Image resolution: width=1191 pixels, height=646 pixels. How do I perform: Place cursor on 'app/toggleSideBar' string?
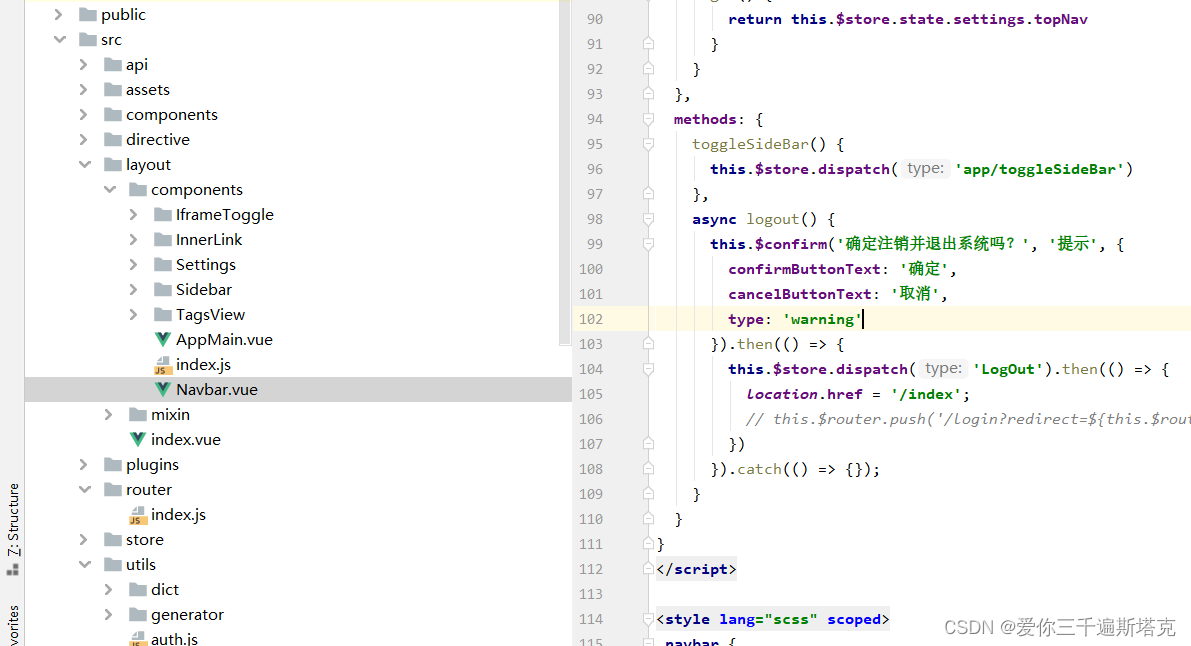[x=1039, y=169]
